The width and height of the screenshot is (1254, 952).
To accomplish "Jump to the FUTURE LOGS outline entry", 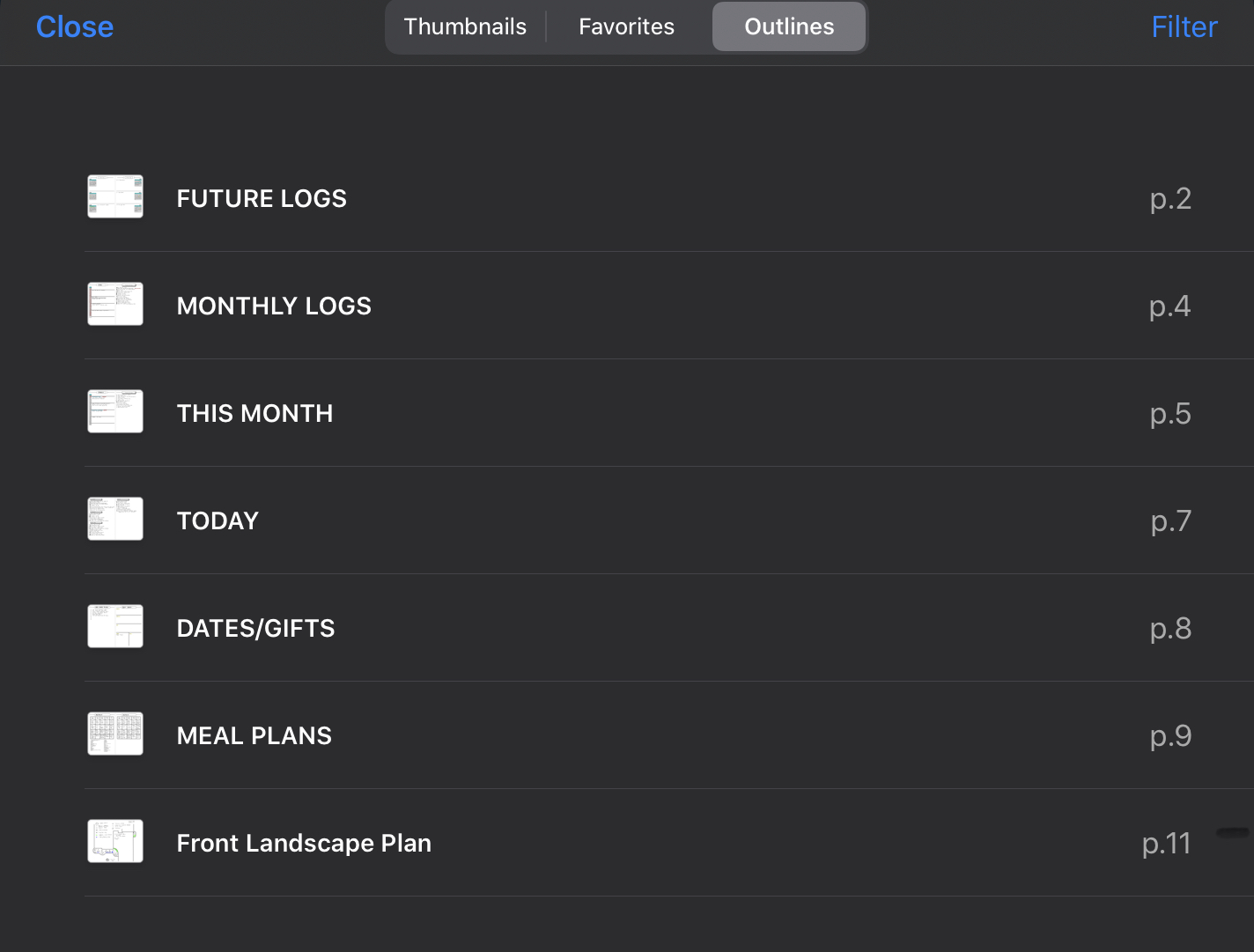I will (262, 199).
